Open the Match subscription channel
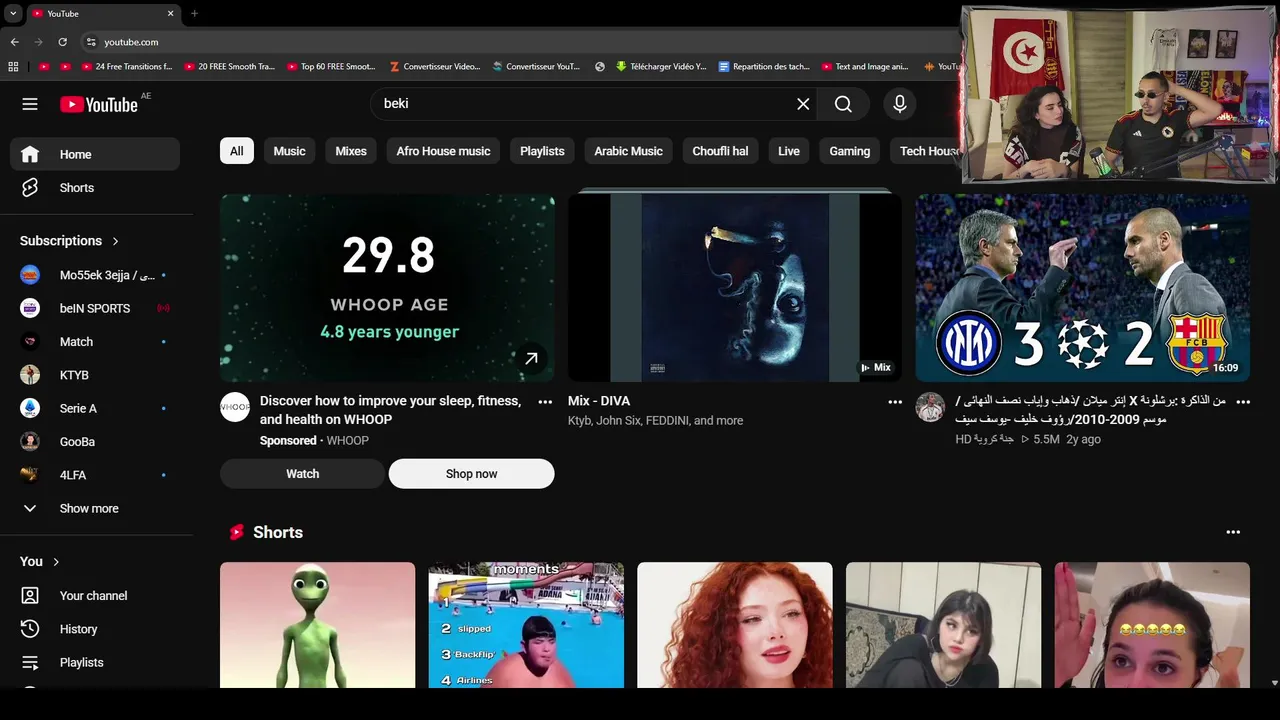The image size is (1280, 720). click(95, 342)
